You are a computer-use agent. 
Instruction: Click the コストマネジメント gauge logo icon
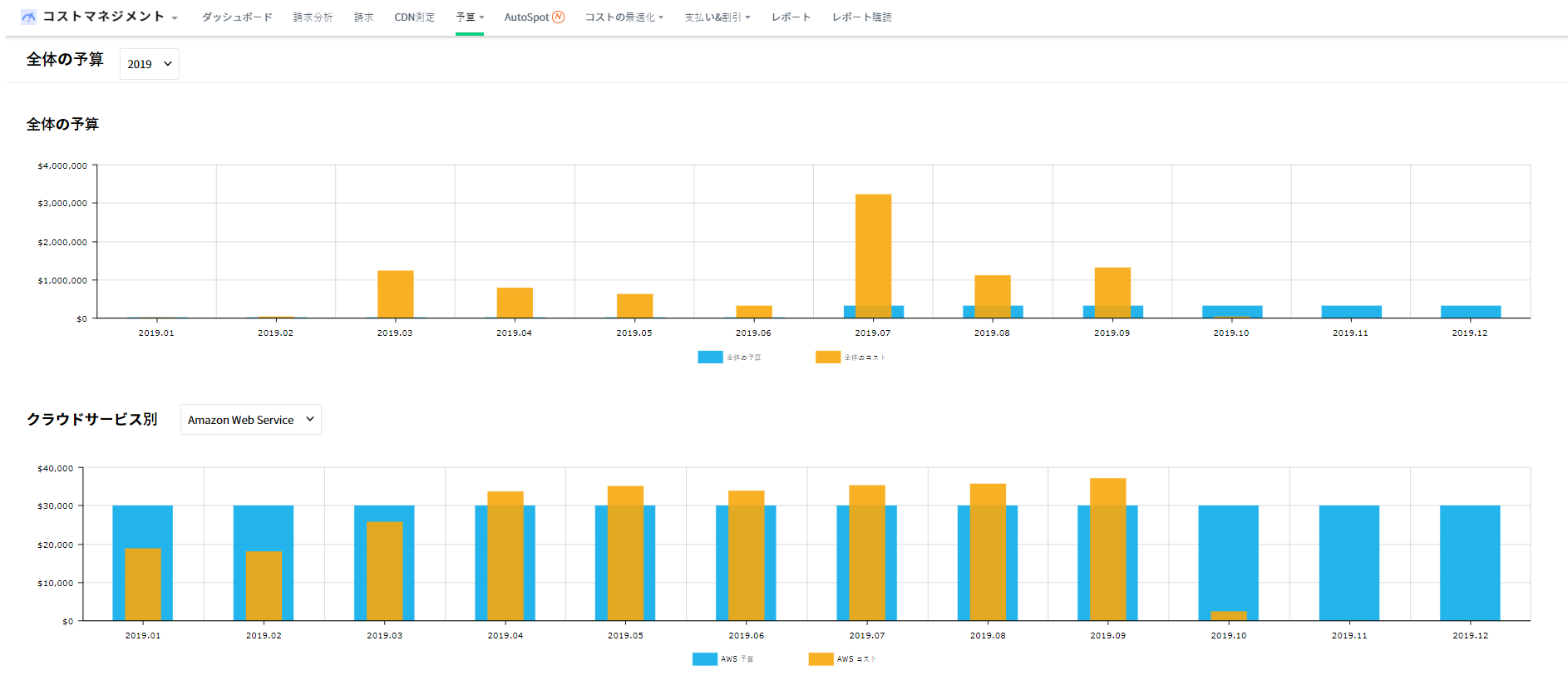pos(28,17)
